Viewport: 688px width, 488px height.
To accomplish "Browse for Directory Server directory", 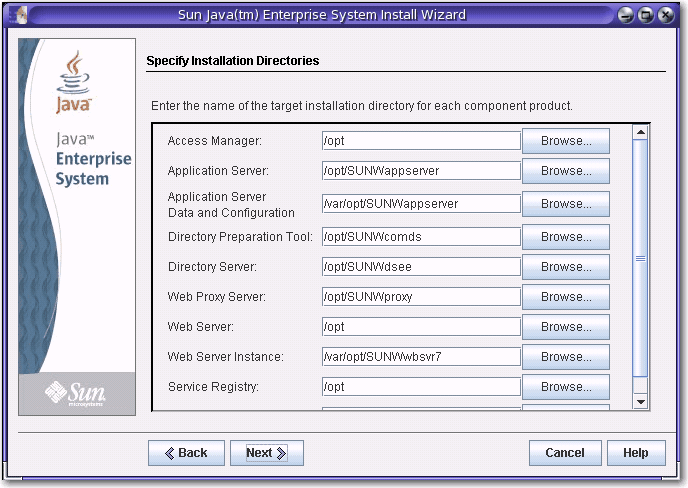I will (x=566, y=267).
